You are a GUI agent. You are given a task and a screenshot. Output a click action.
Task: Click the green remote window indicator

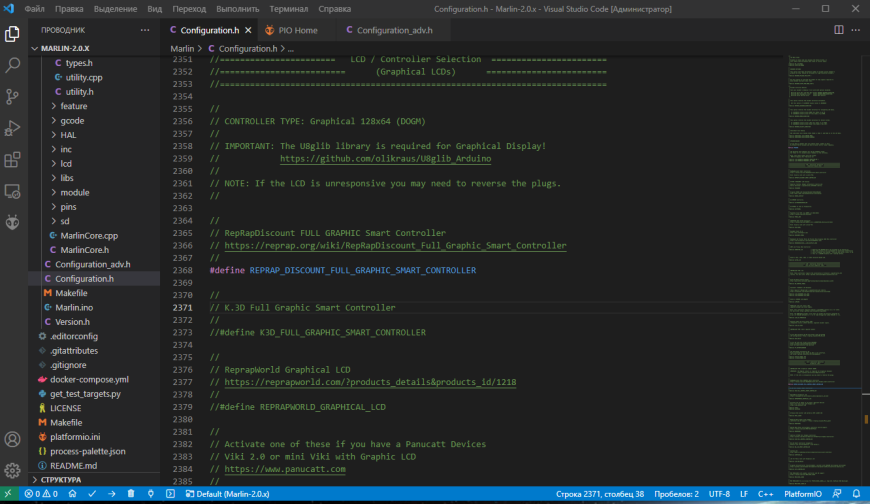click(x=8, y=493)
